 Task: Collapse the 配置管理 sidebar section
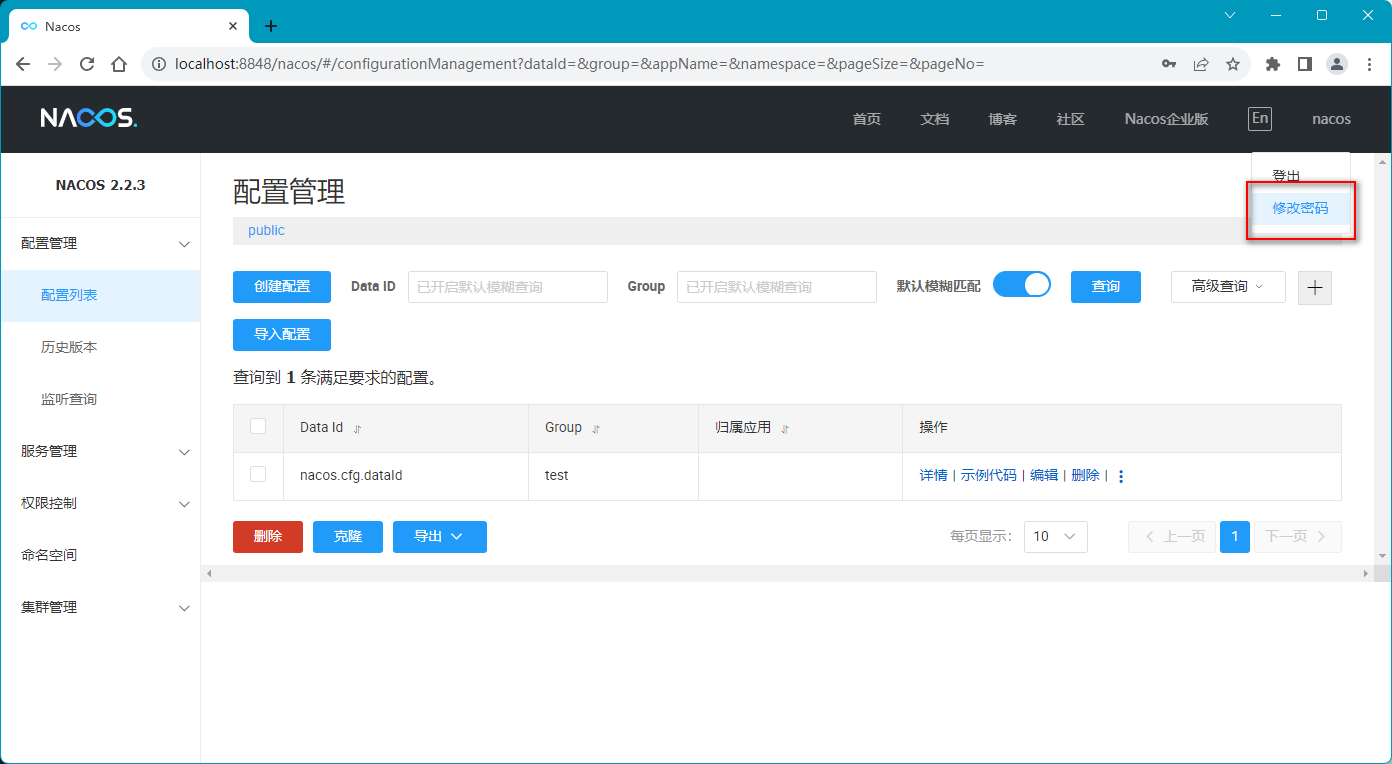(x=100, y=243)
